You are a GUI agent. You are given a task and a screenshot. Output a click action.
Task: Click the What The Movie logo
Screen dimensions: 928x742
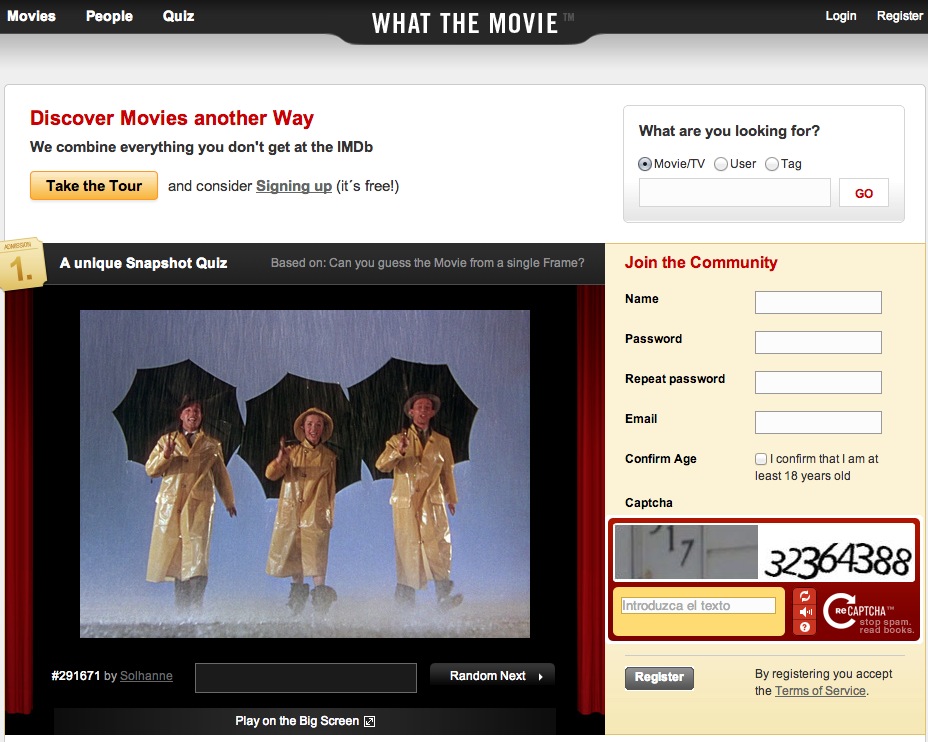tap(465, 23)
